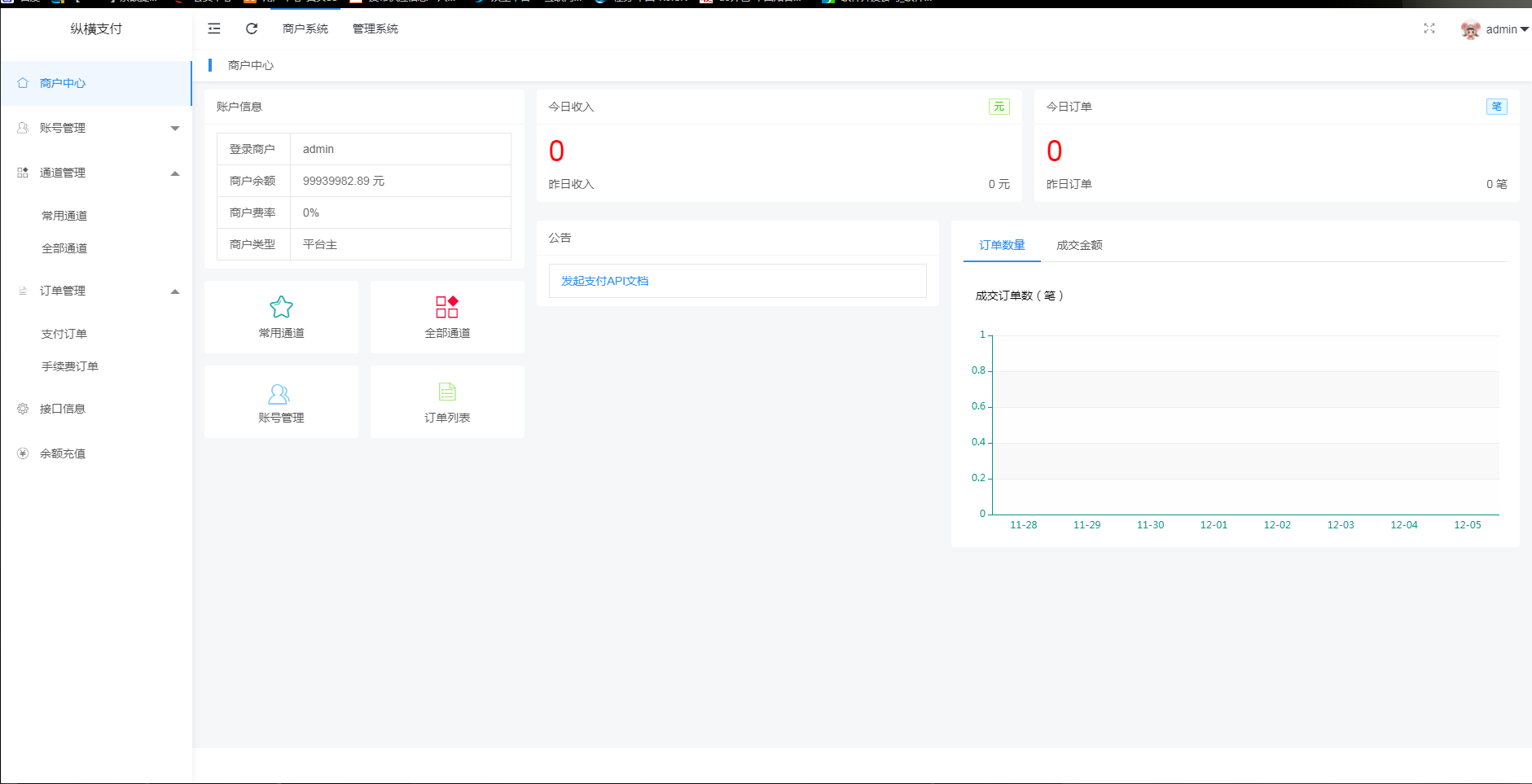Image resolution: width=1532 pixels, height=784 pixels.
Task: Open the 全部通道 grid icon tile
Action: pyautogui.click(x=447, y=307)
